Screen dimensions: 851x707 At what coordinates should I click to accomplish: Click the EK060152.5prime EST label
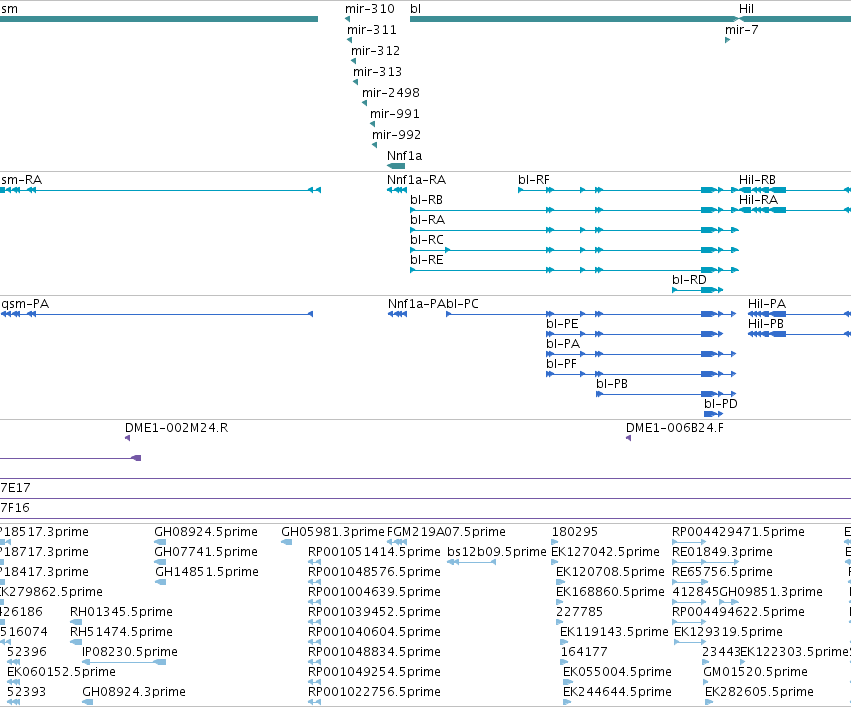[x=61, y=672]
